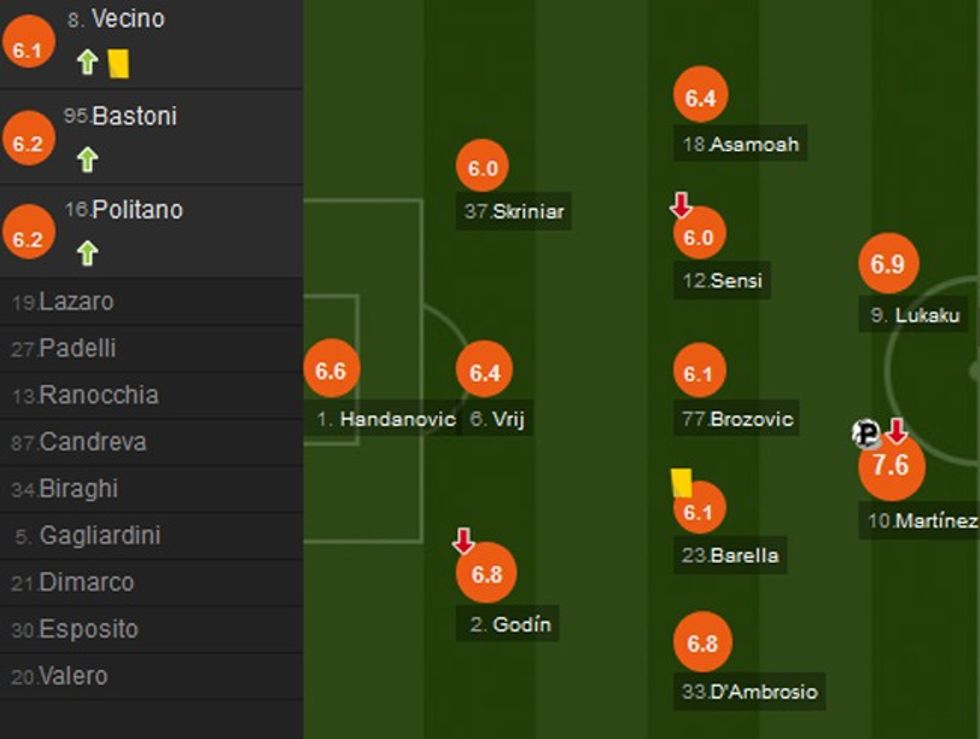This screenshot has height=739, width=980.
Task: Click the penalty icon beside Martínez
Action: 866,434
